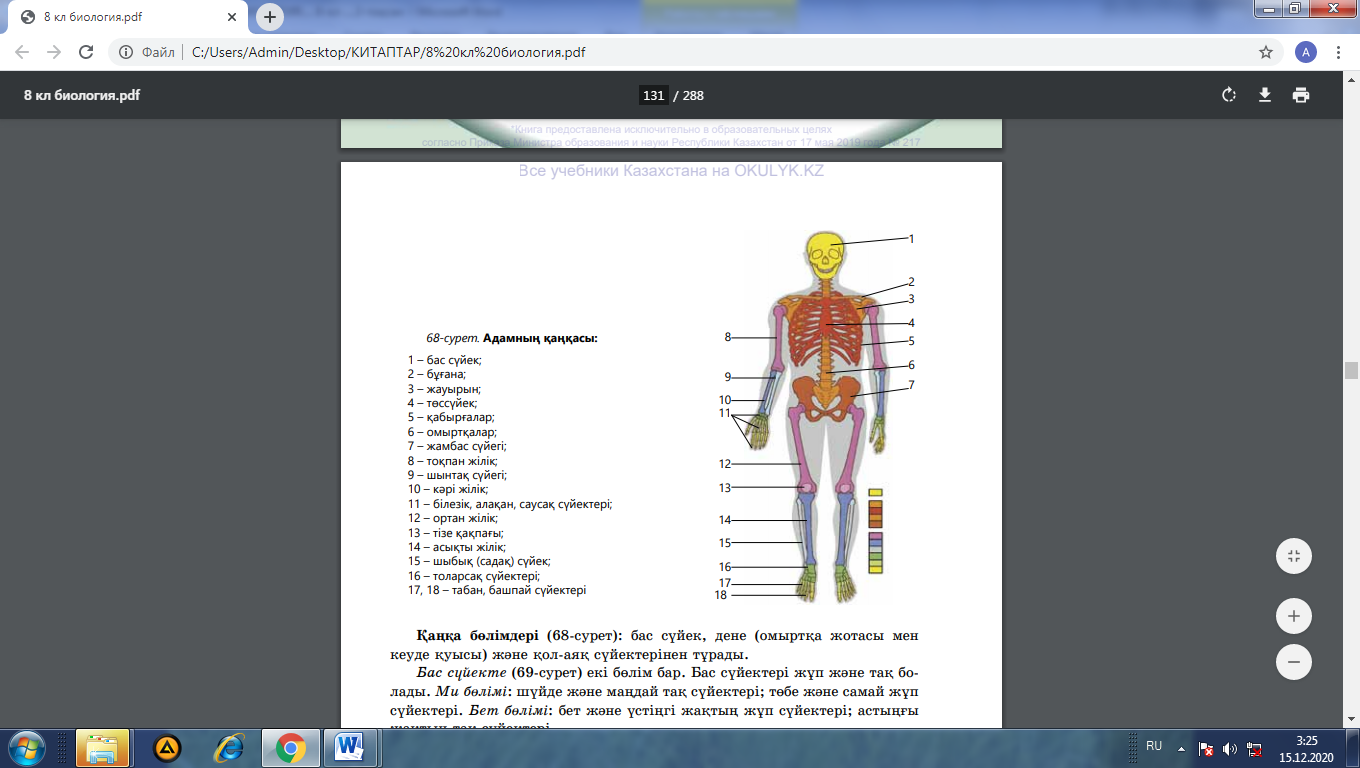Viewport: 1360px width, 768px height.
Task: Rotate the PDF clockwise
Action: pos(1229,95)
